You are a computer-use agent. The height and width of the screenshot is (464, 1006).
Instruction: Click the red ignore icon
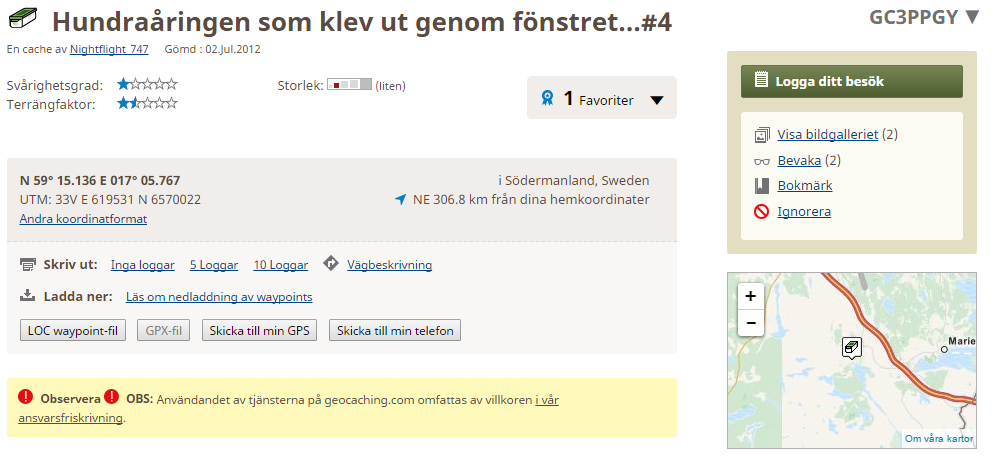(761, 211)
